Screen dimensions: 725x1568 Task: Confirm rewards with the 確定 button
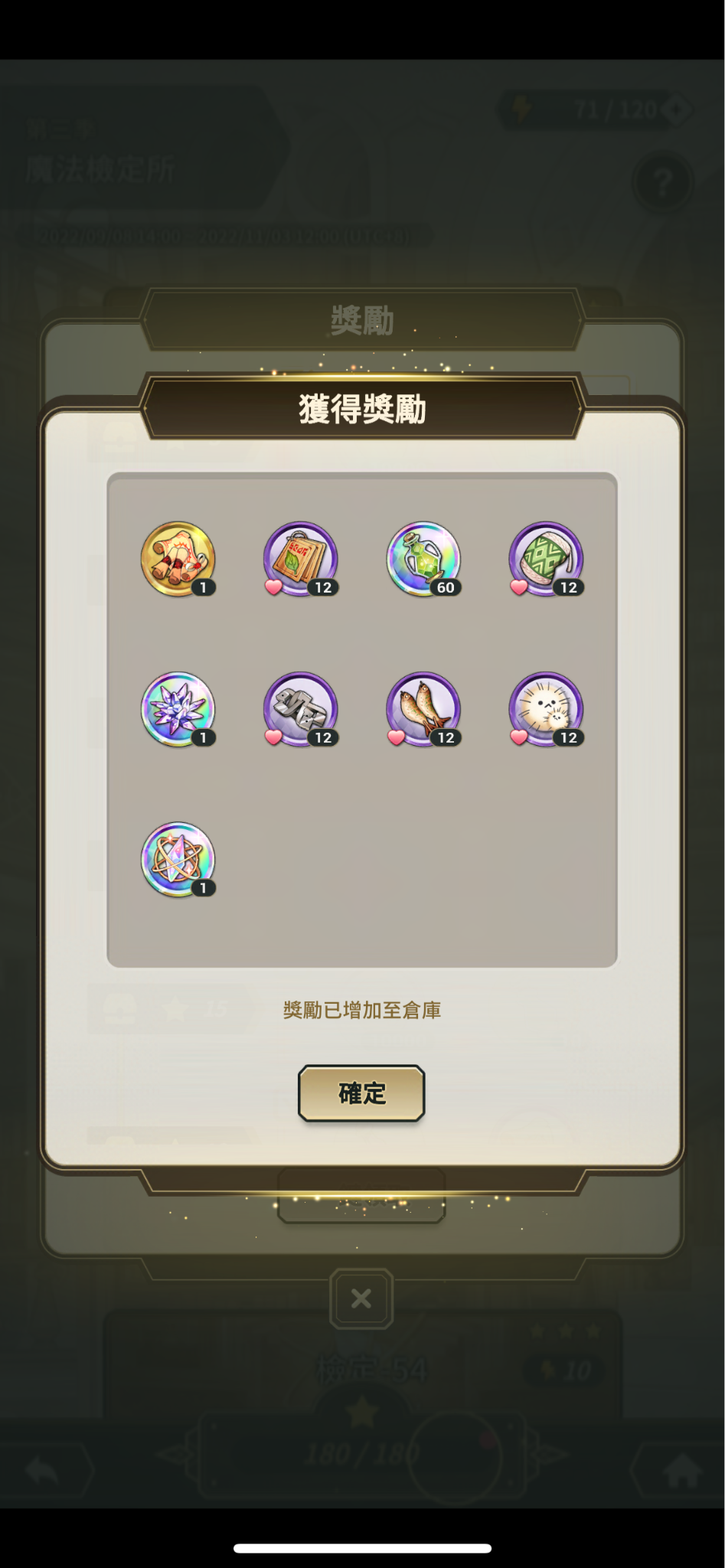[x=361, y=1093]
